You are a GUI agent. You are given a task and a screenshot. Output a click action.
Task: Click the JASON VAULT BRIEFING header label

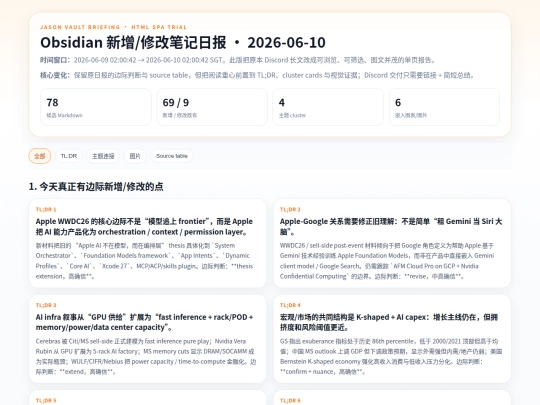113,27
